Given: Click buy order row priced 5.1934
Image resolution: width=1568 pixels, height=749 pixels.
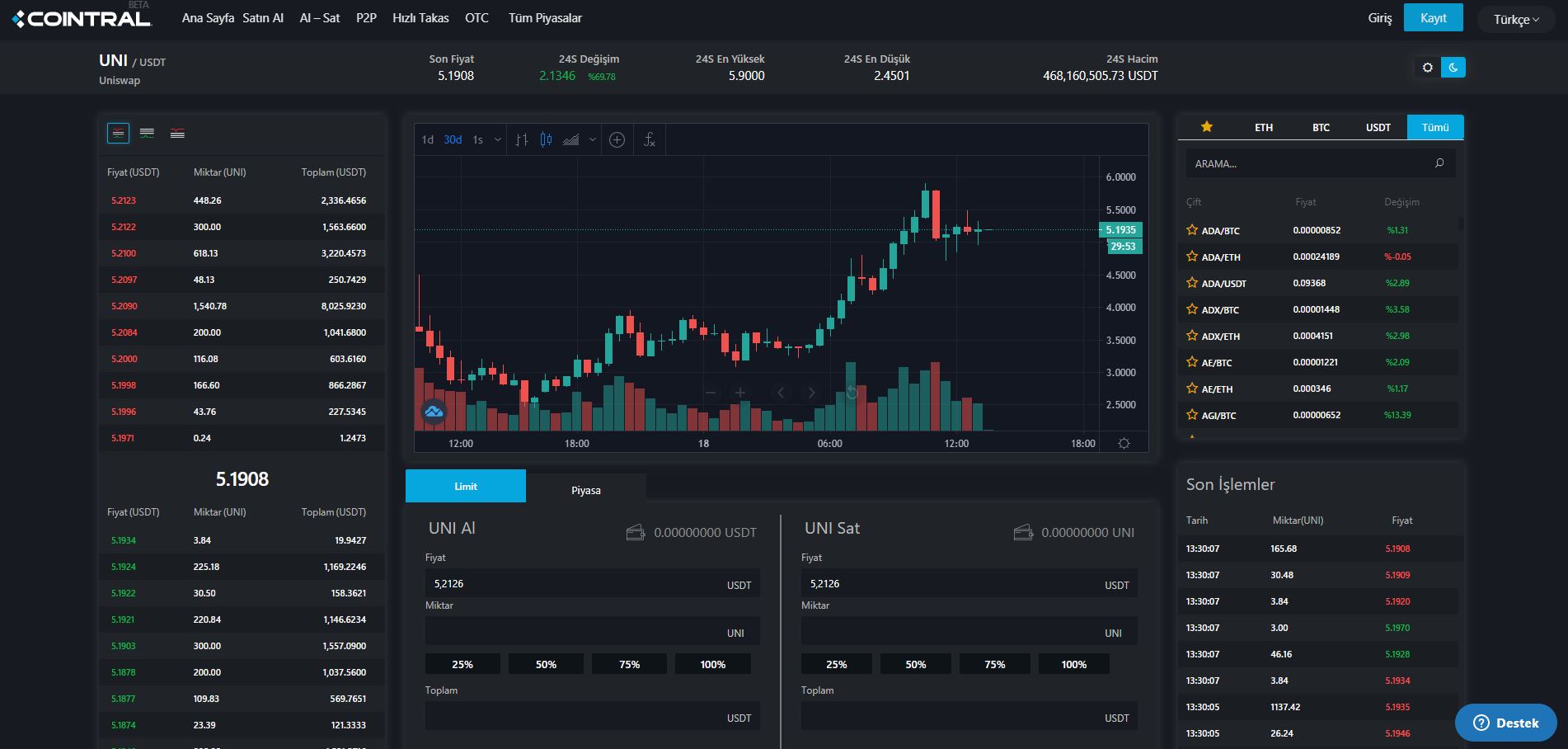Looking at the screenshot, I should pos(242,540).
